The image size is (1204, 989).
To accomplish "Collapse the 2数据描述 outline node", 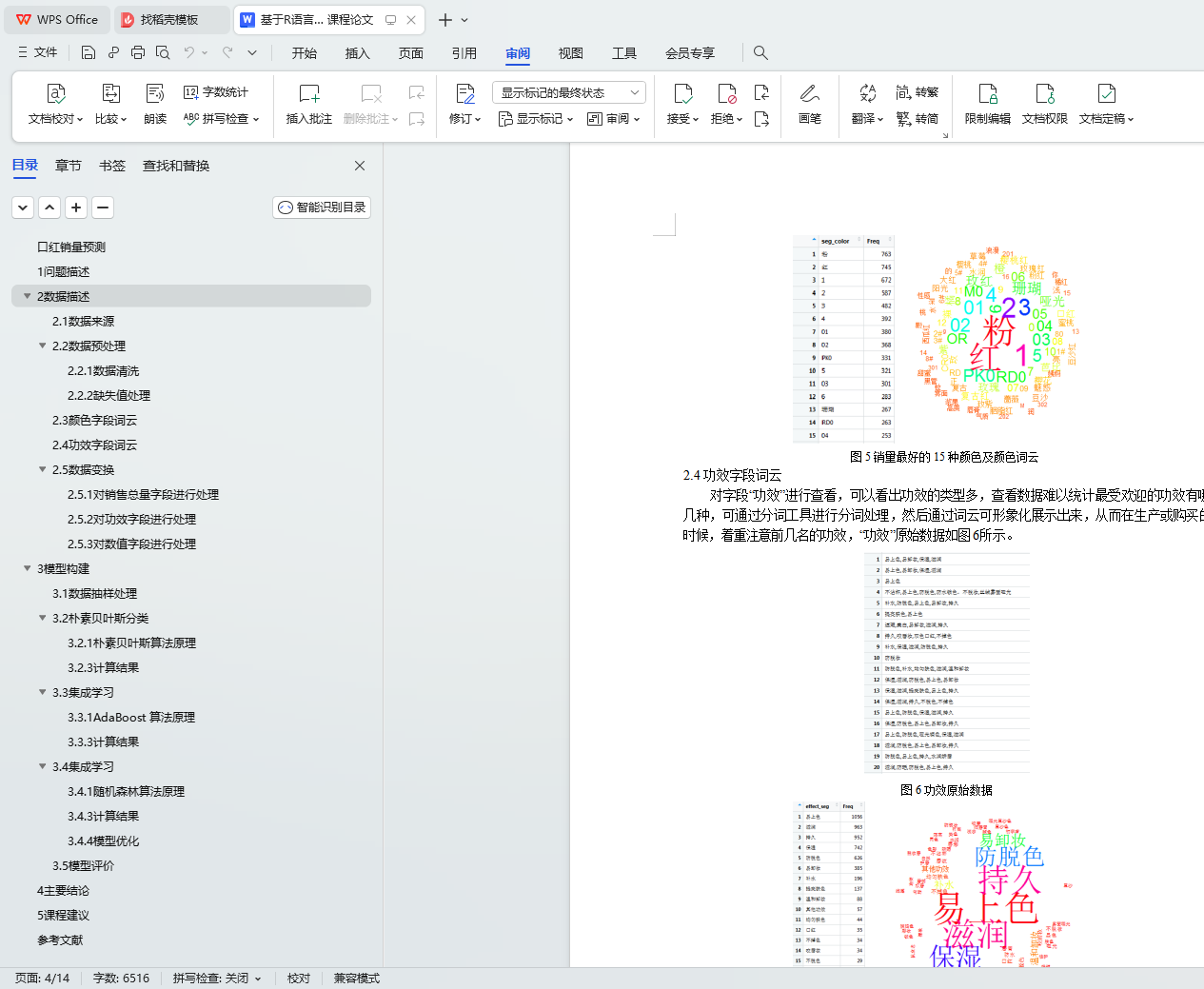I will coord(27,296).
